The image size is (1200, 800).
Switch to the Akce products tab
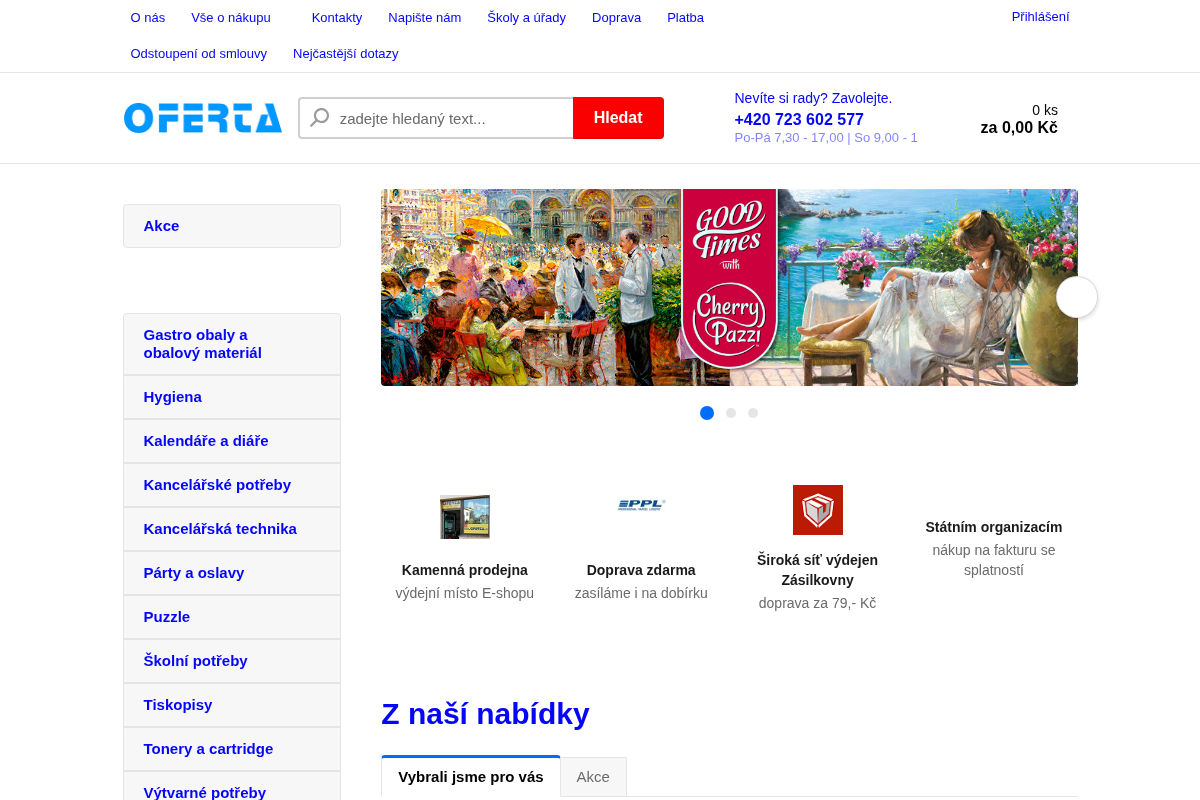[593, 777]
